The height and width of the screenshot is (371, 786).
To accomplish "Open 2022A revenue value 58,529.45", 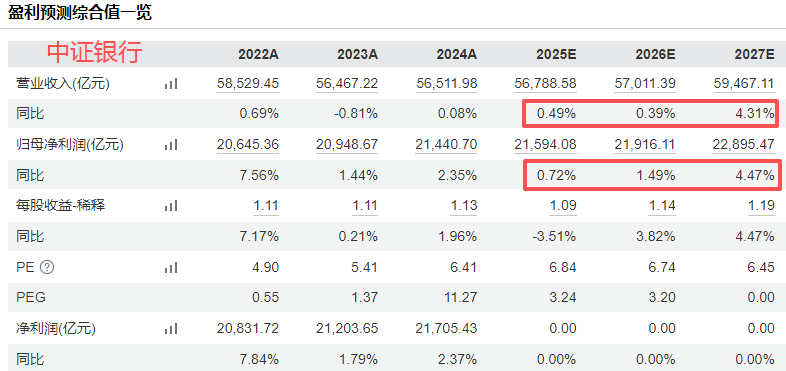I will (248, 84).
